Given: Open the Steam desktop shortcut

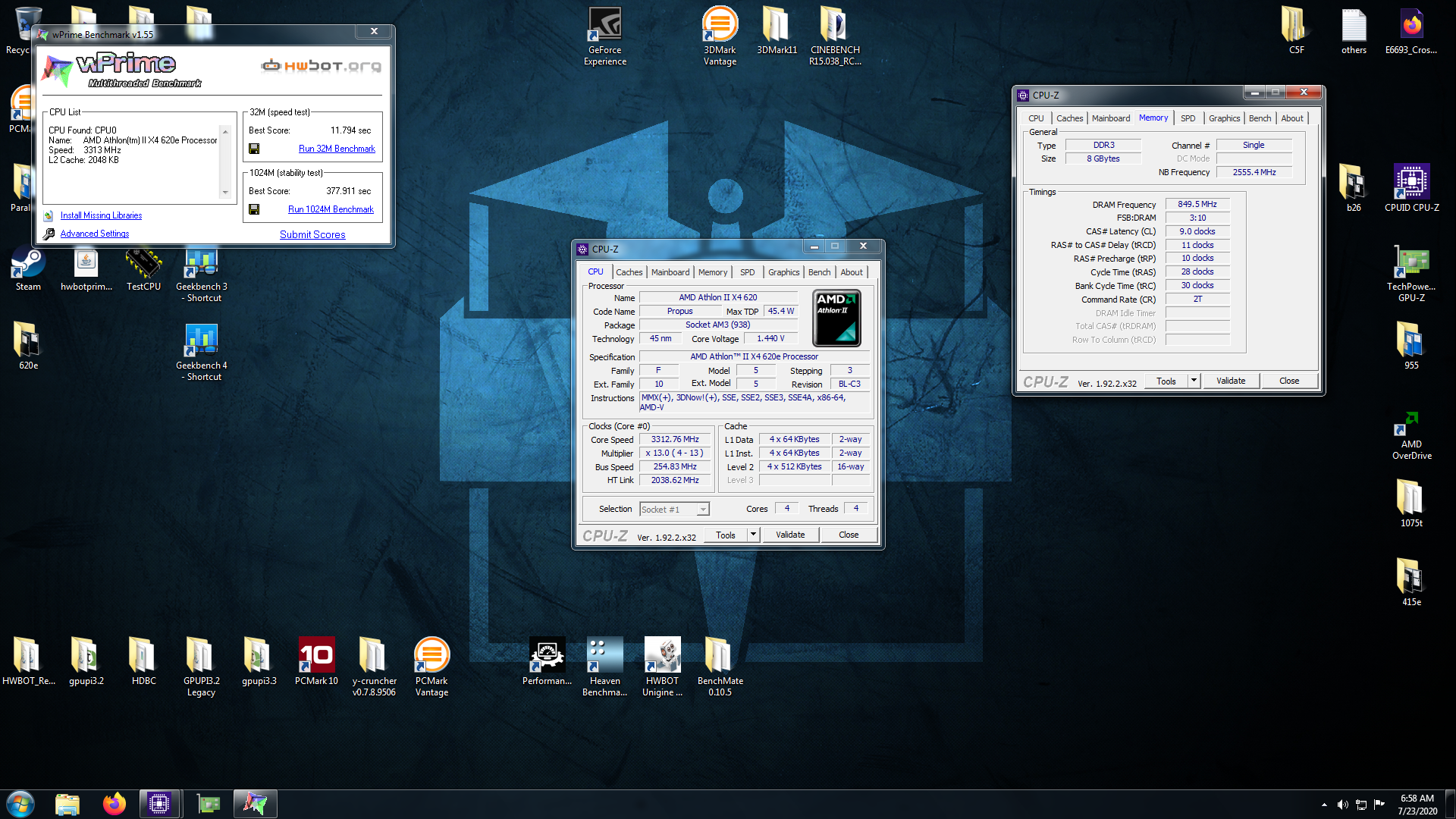Looking at the screenshot, I should pos(28,270).
